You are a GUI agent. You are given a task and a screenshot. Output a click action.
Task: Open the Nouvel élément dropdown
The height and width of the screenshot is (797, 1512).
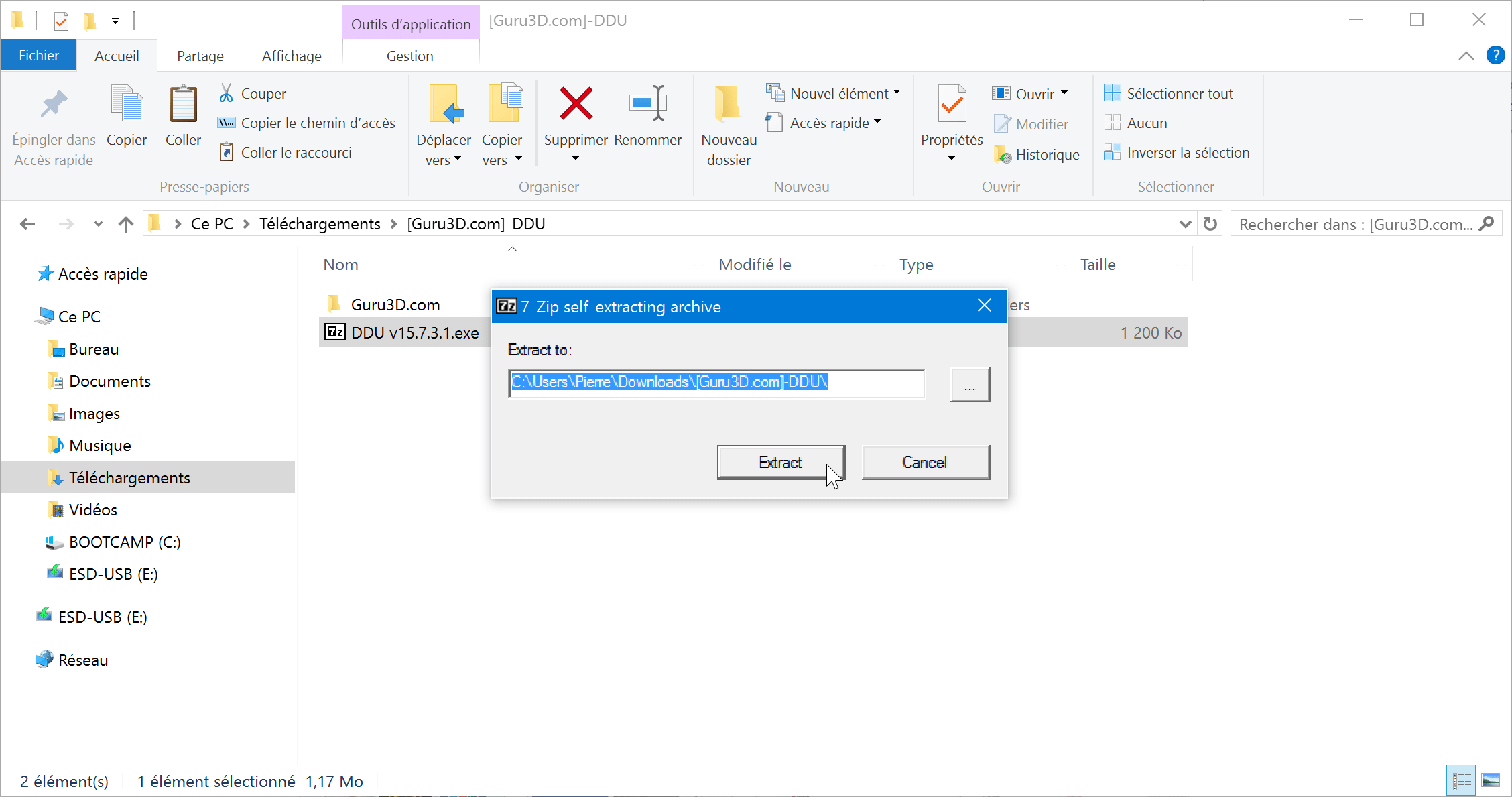tap(833, 93)
